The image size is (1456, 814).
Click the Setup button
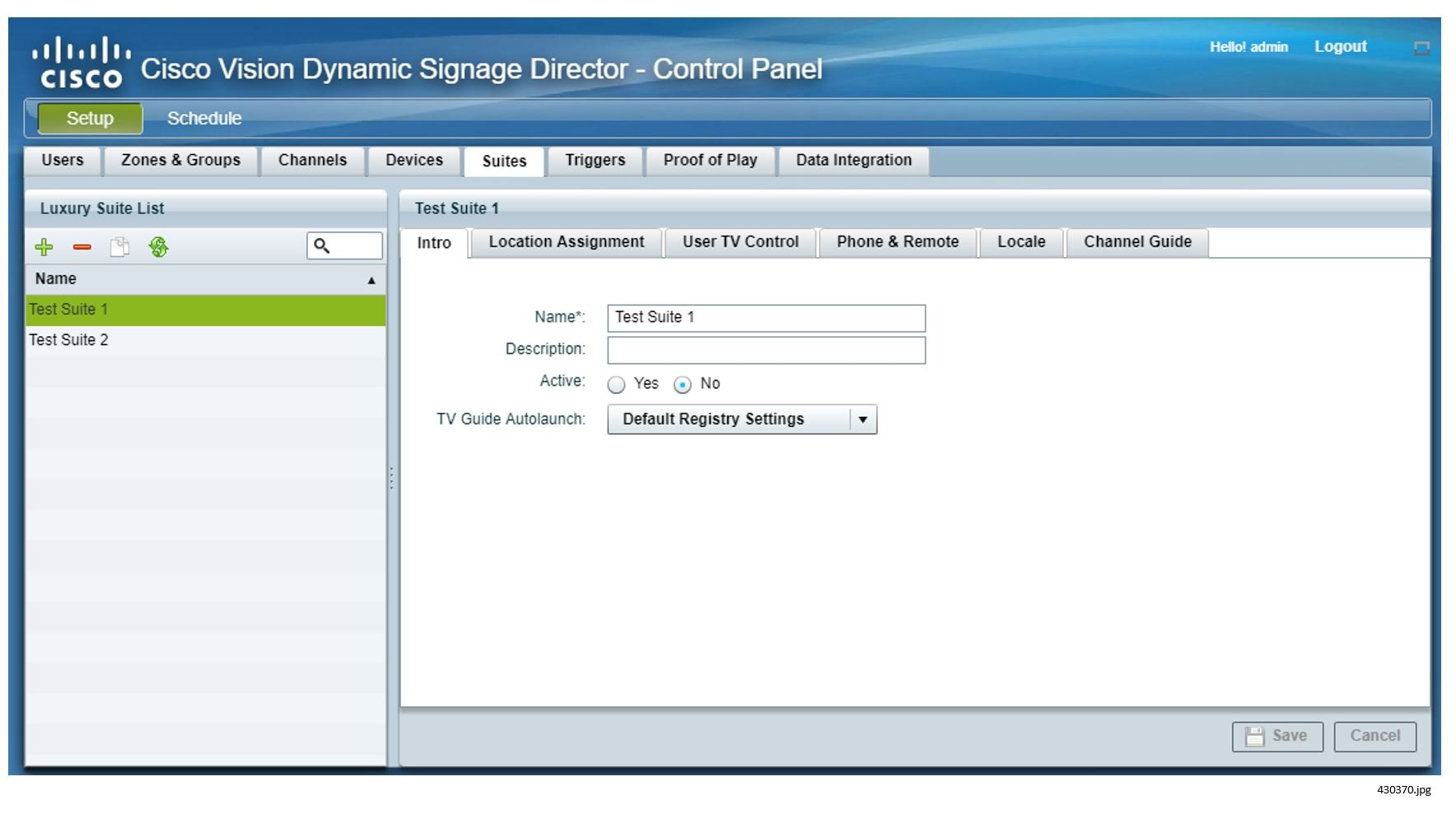pos(90,119)
